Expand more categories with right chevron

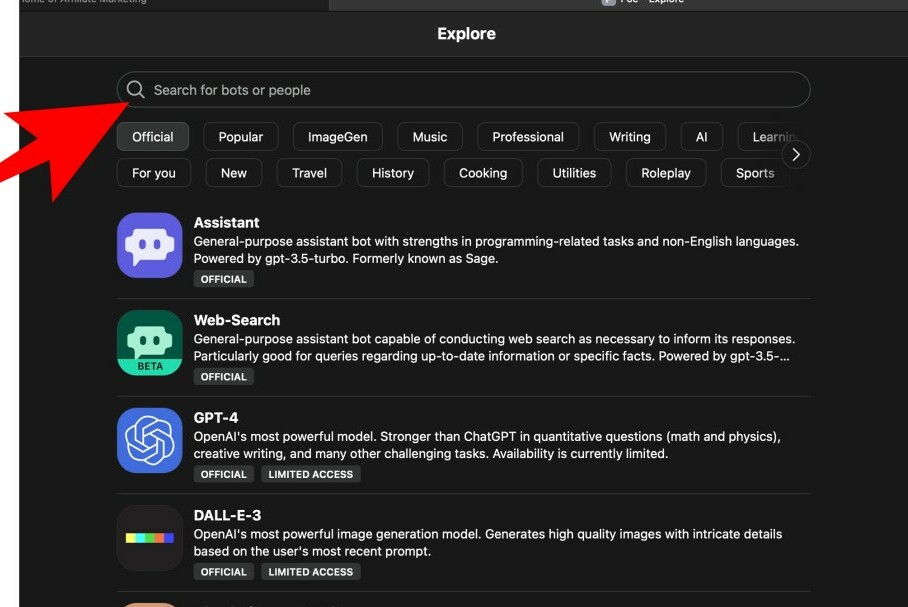pyautogui.click(x=795, y=154)
